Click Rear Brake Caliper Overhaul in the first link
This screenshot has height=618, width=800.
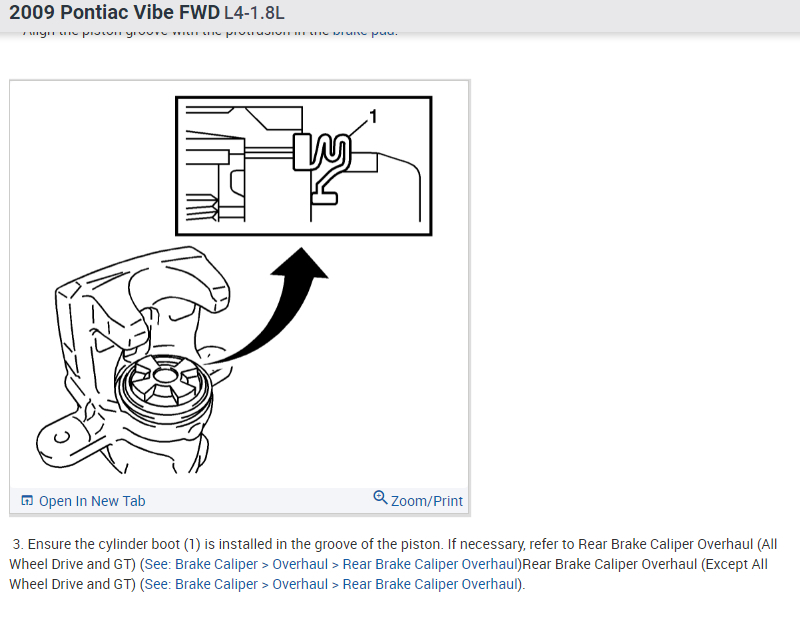click(x=431, y=564)
